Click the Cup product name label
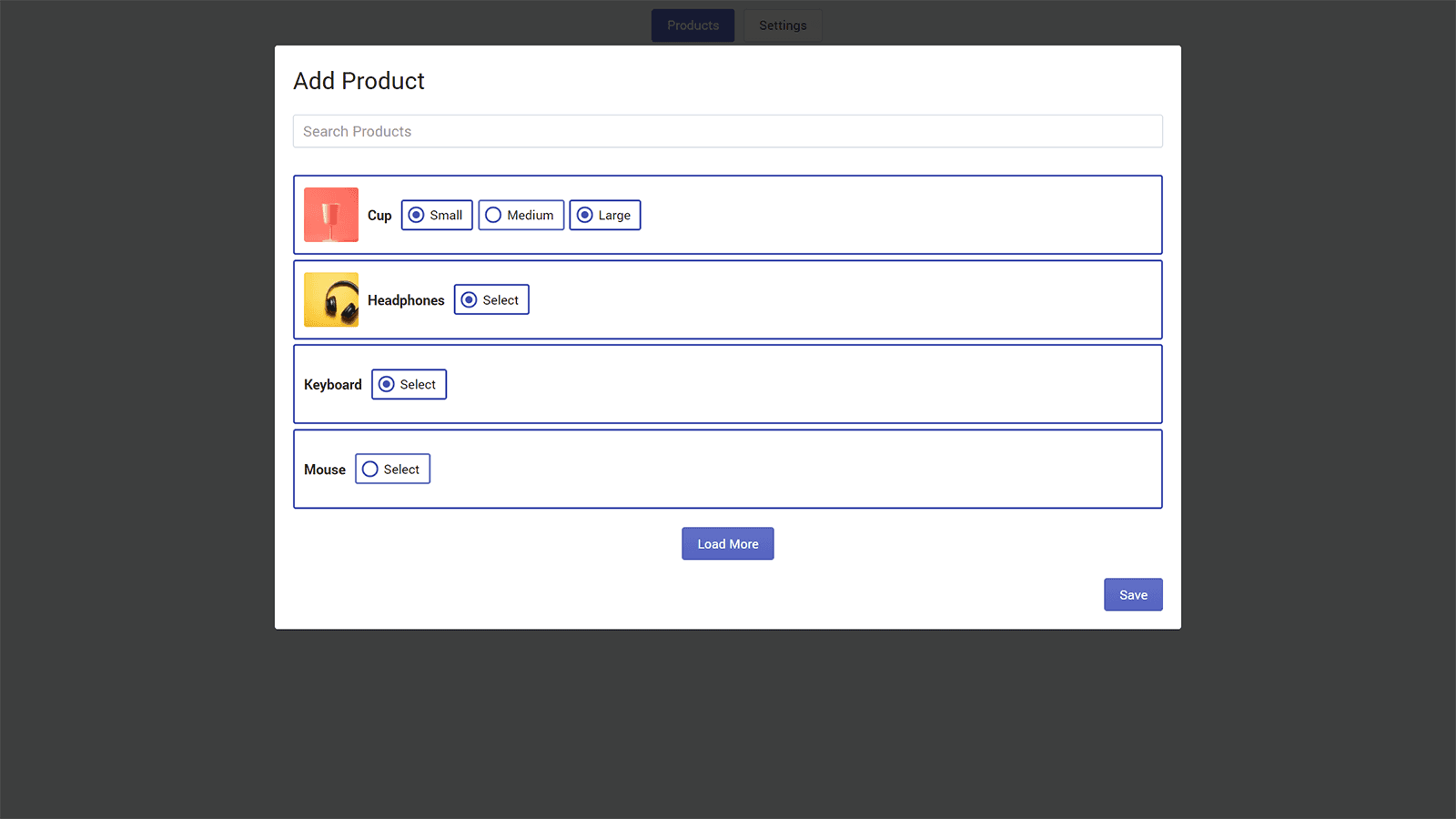The width and height of the screenshot is (1456, 819). tap(379, 215)
